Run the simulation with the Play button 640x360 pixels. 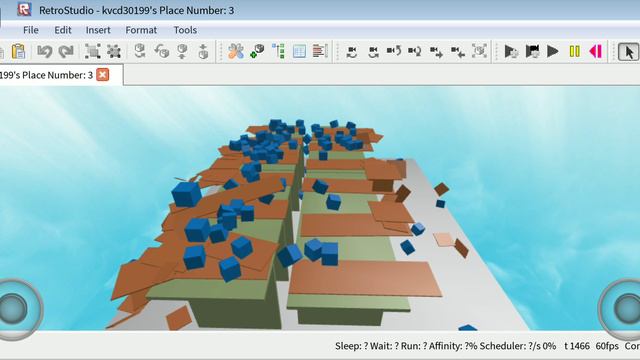(x=553, y=51)
